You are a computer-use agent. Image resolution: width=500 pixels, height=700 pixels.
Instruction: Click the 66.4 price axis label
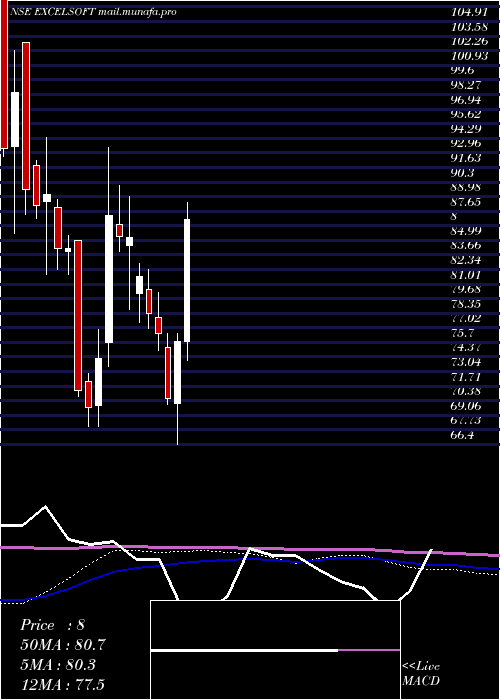pos(462,435)
